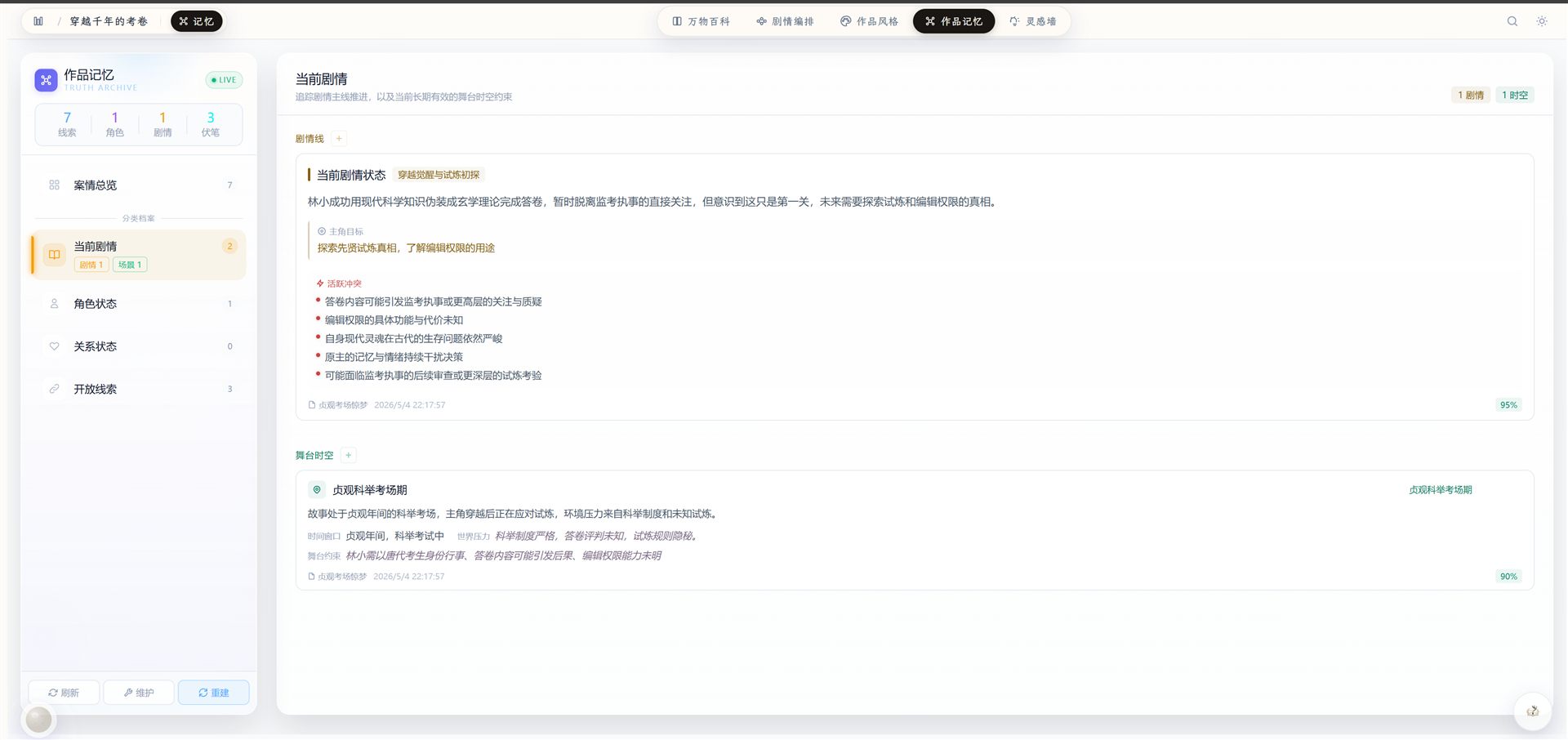Click the 场景 1 tag under 当前剧情
This screenshot has width=1568, height=740.
(130, 265)
